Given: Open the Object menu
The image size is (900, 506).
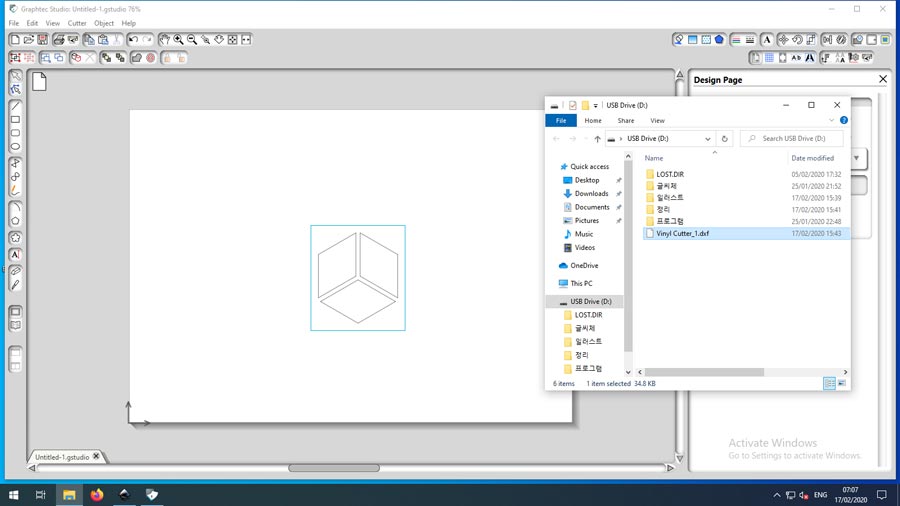Looking at the screenshot, I should coord(104,24).
